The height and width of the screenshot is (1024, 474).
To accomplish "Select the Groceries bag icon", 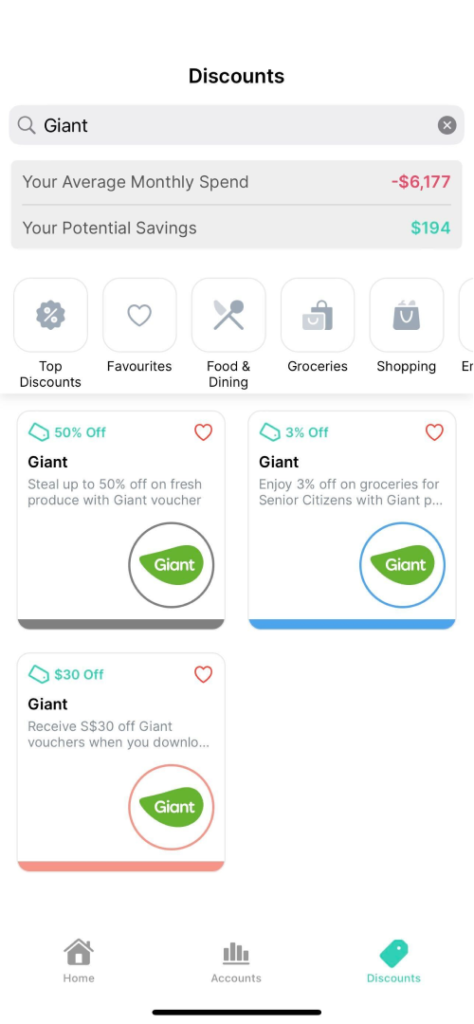I will click(317, 315).
